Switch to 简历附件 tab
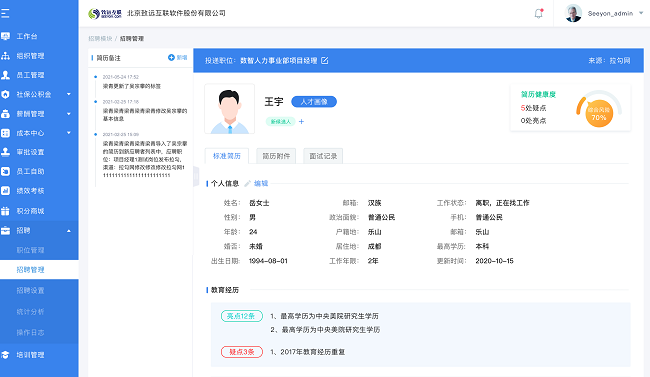The height and width of the screenshot is (377, 650). (276, 156)
